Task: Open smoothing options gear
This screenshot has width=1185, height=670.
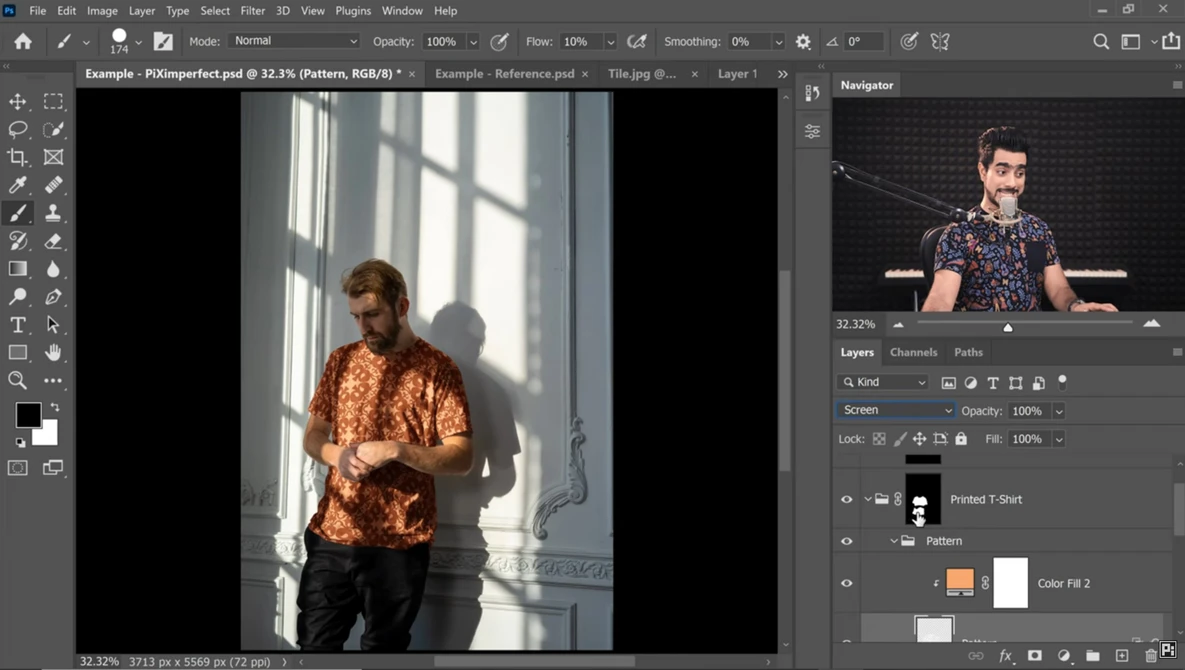Action: point(803,42)
